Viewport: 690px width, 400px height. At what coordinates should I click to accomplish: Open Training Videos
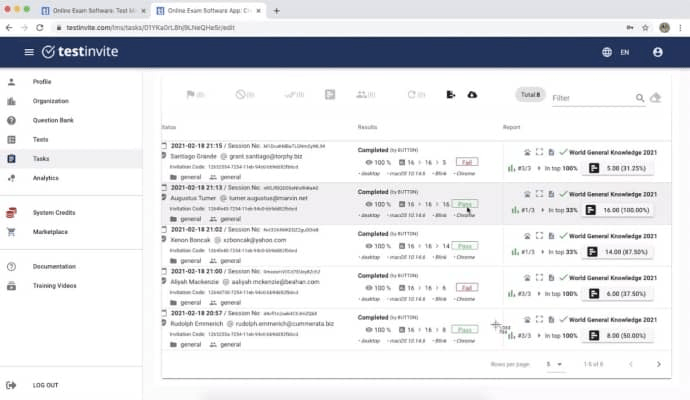pos(71,286)
